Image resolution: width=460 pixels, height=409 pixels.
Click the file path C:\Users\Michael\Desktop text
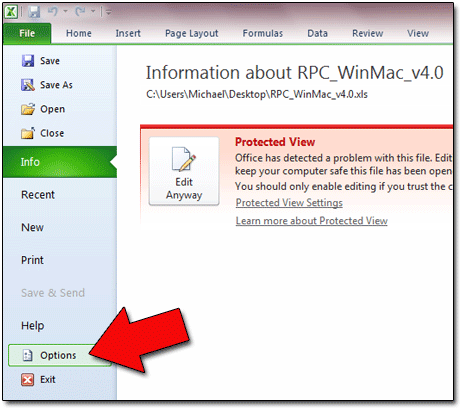coord(257,94)
